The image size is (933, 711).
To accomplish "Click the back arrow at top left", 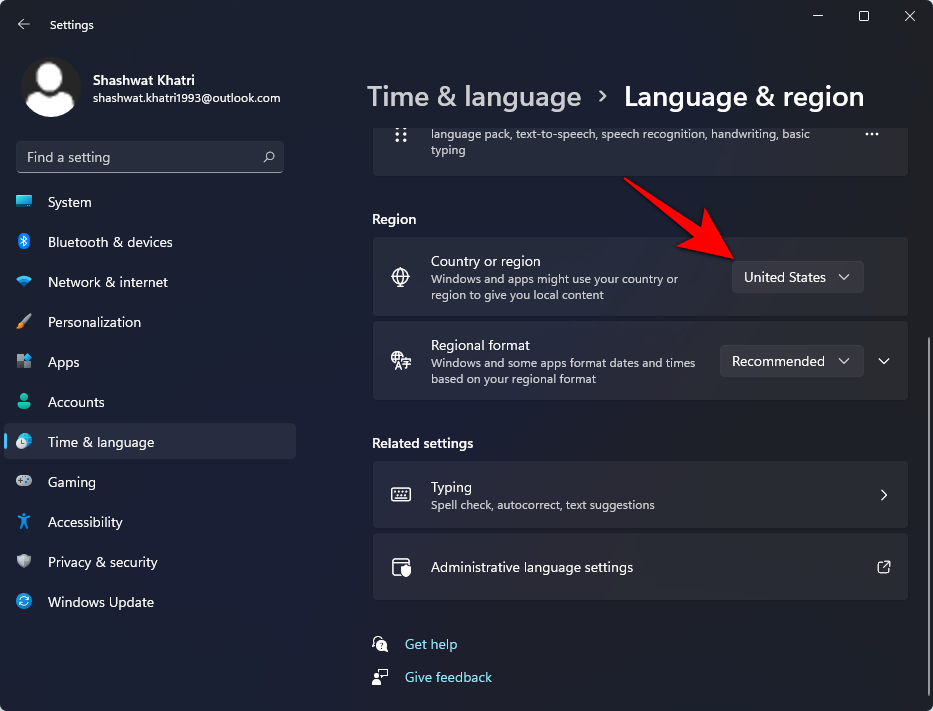I will (x=22, y=24).
